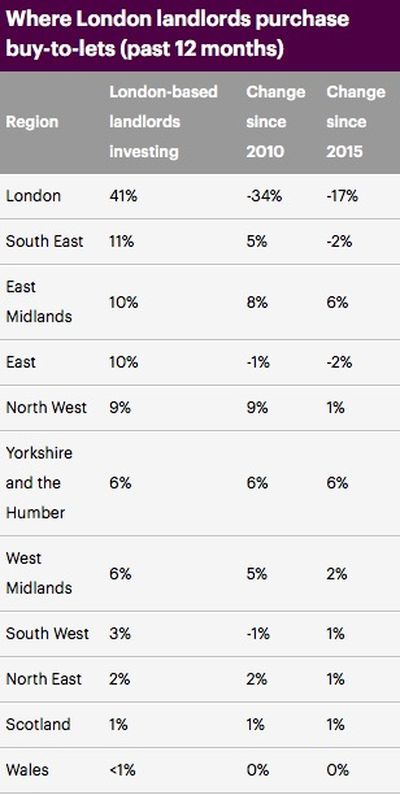Click the -17% change since 2015 value
Screen dimensions: 400x795
point(342,196)
